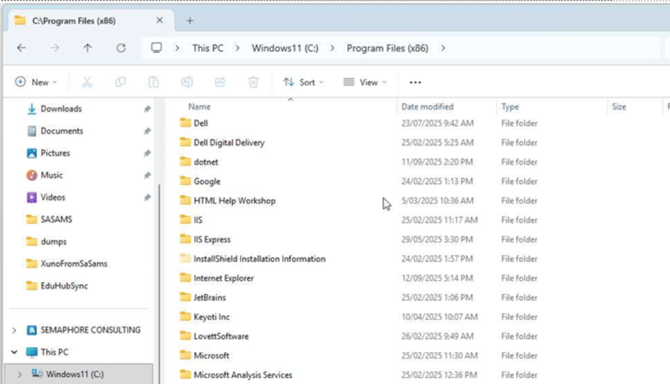This screenshot has height=384, width=670.
Task: Click the Cut scissors icon
Action: tap(87, 82)
